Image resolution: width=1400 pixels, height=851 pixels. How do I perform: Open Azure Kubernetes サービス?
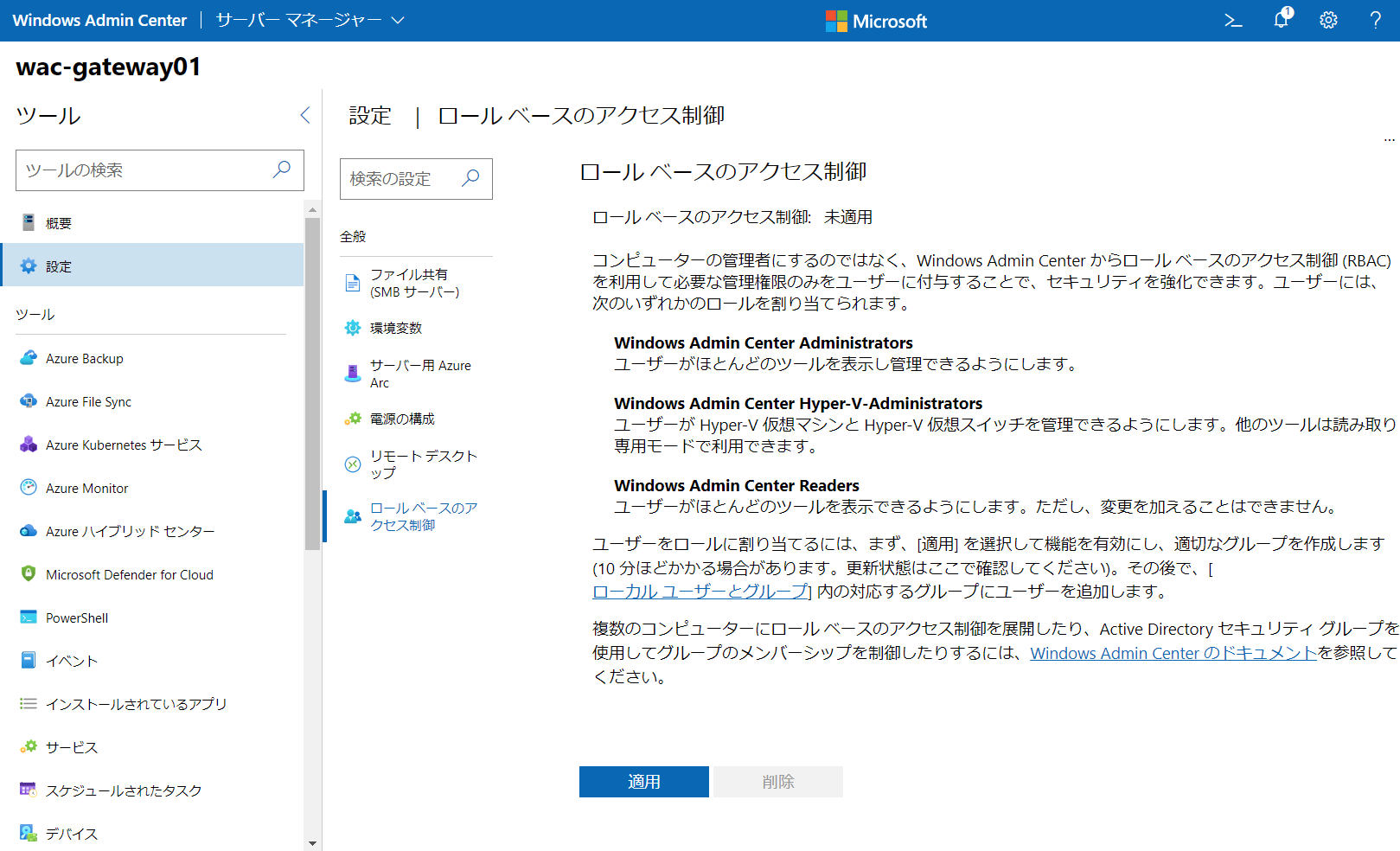click(x=123, y=445)
